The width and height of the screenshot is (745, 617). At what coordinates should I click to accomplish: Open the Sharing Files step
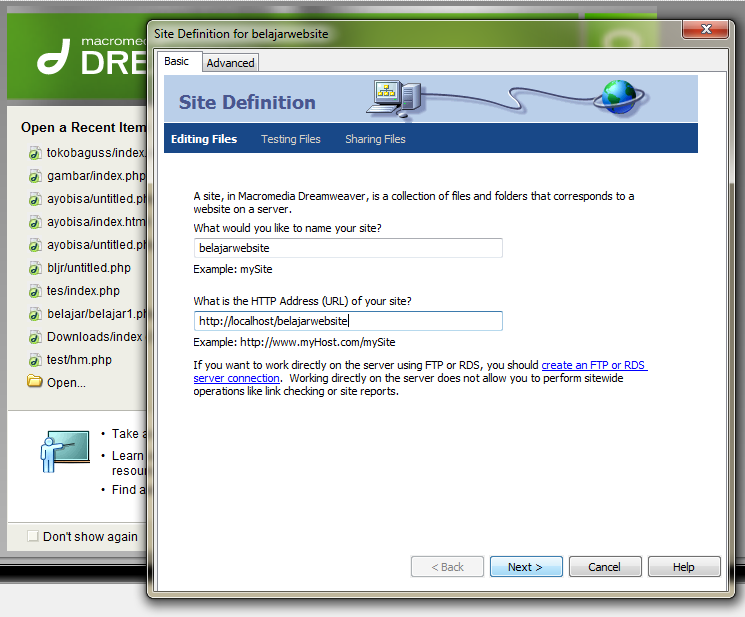(375, 139)
